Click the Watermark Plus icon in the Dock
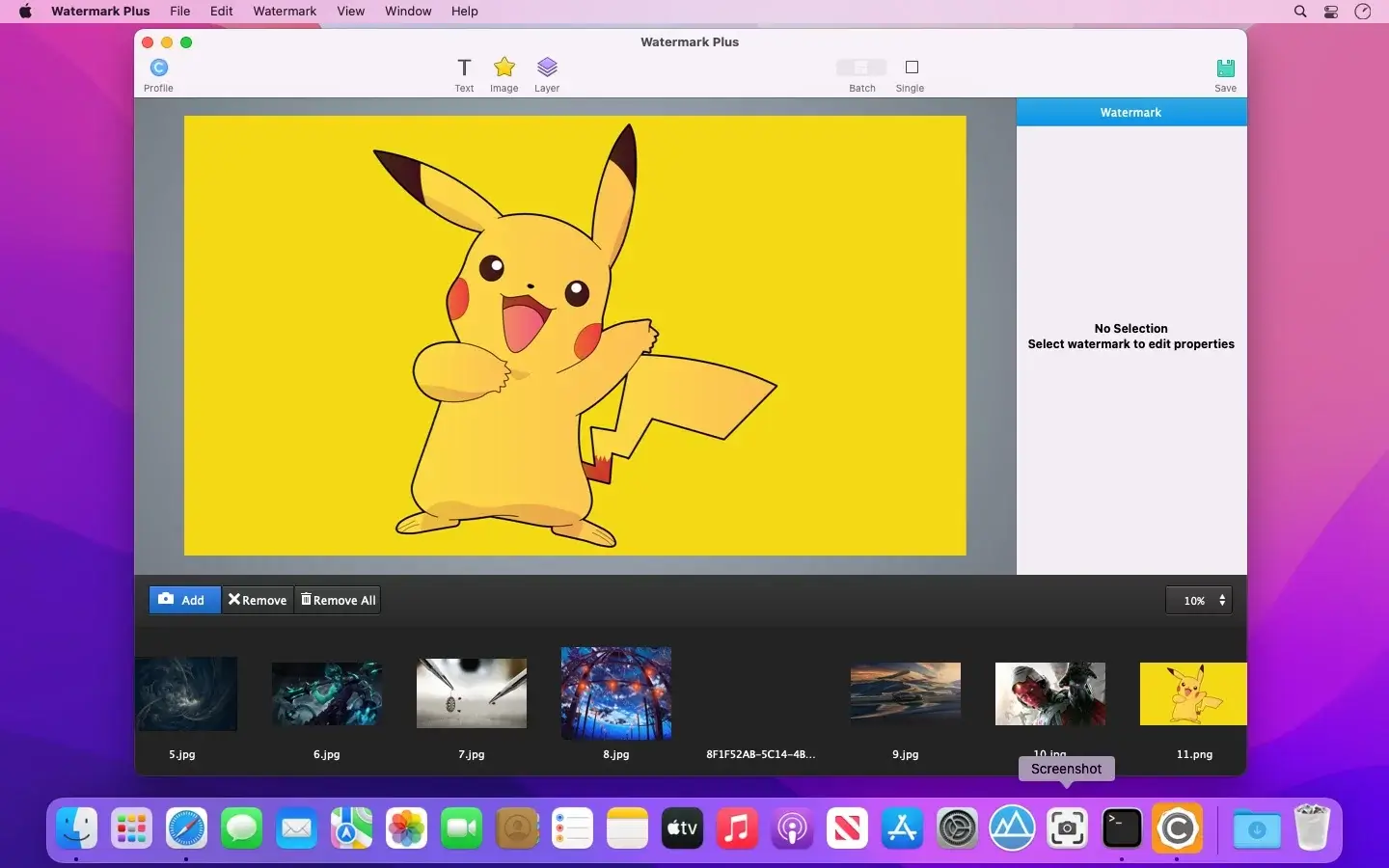This screenshot has height=868, width=1389. 1177,828
